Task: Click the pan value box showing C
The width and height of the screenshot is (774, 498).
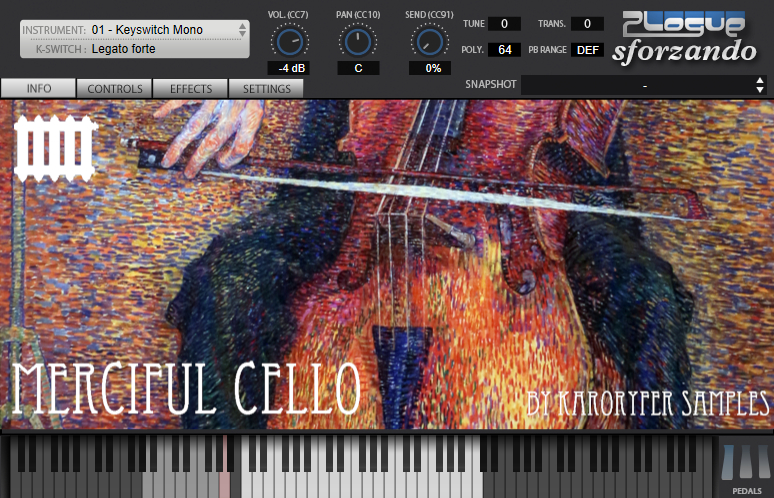Action: [x=358, y=68]
